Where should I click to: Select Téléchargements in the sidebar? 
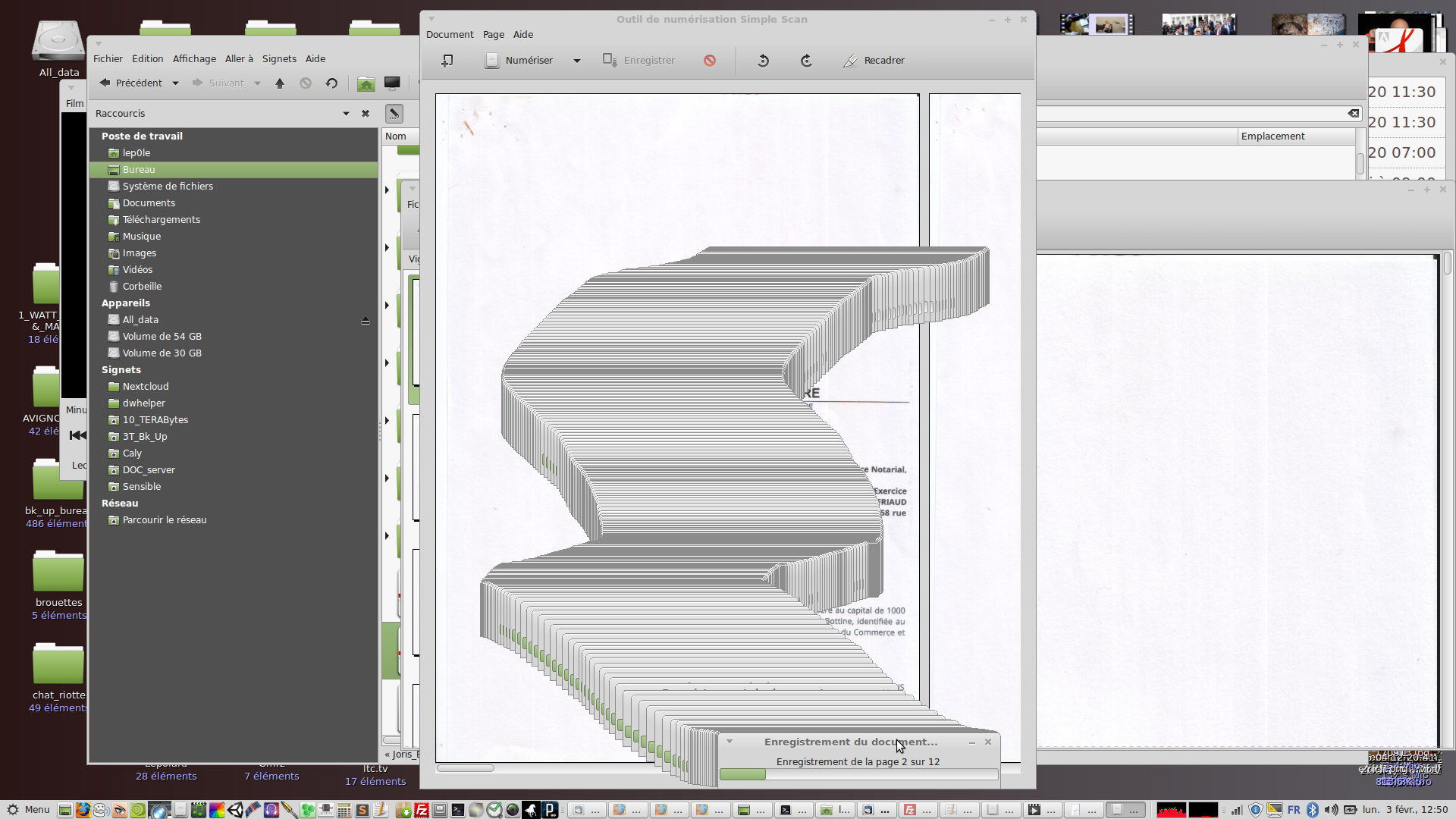tap(161, 220)
